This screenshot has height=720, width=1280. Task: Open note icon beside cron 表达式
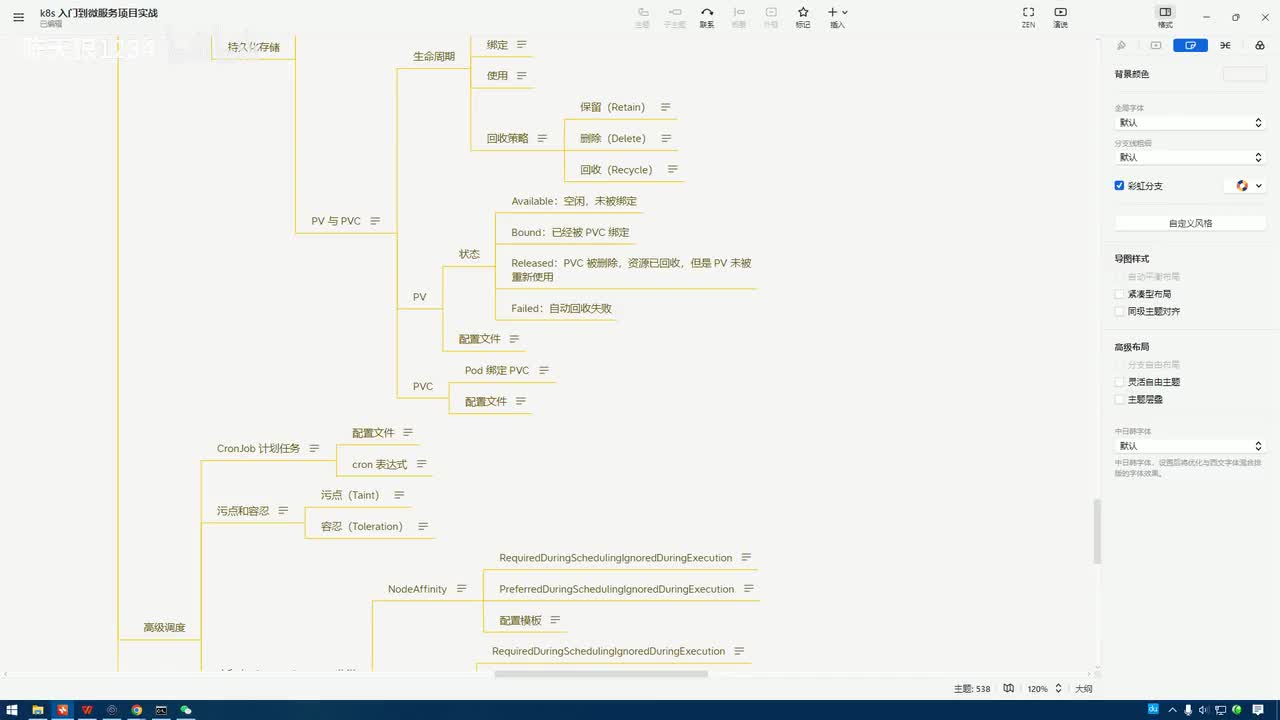point(421,464)
